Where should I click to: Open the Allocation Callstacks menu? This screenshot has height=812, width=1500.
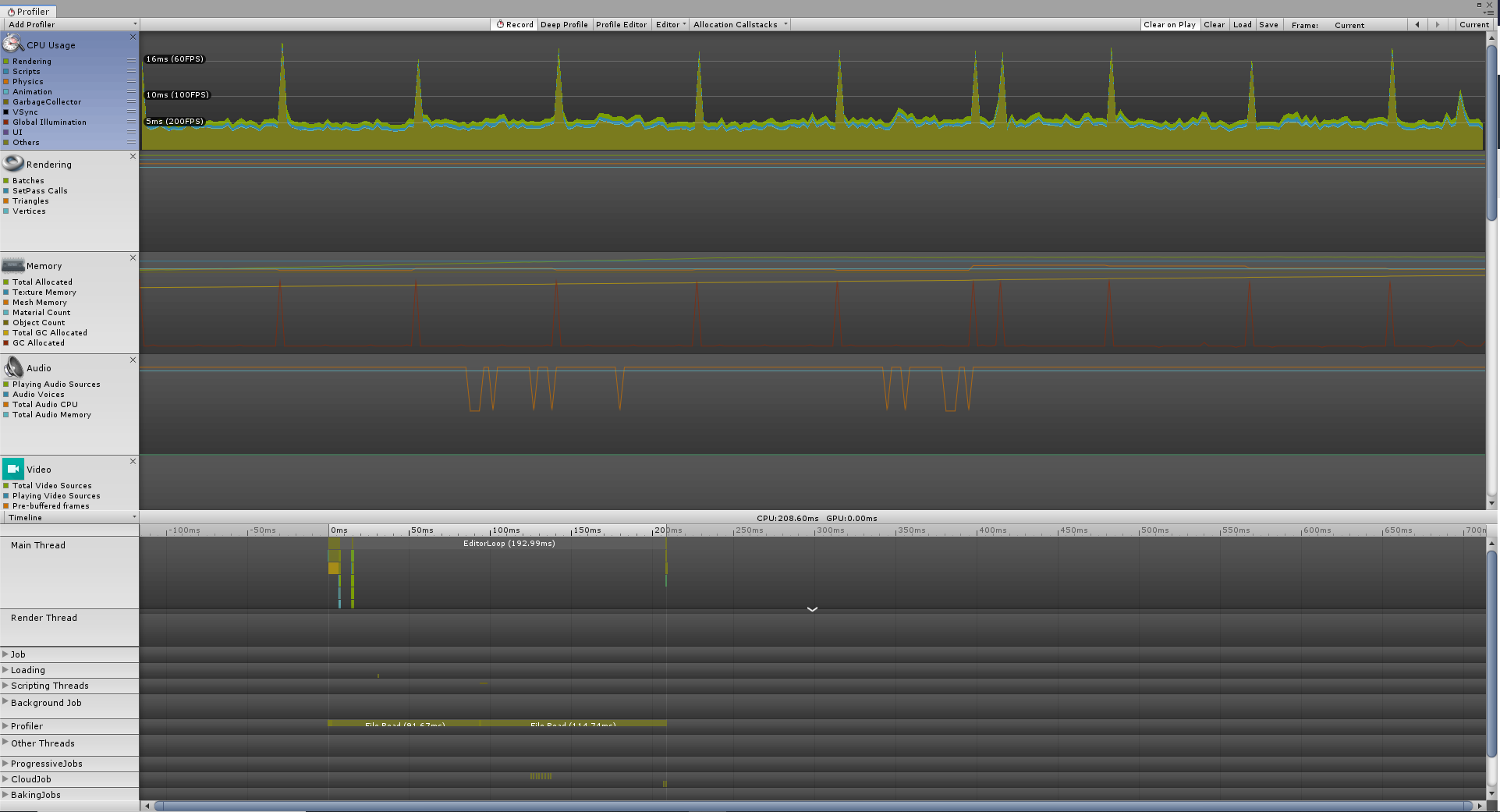(x=740, y=25)
